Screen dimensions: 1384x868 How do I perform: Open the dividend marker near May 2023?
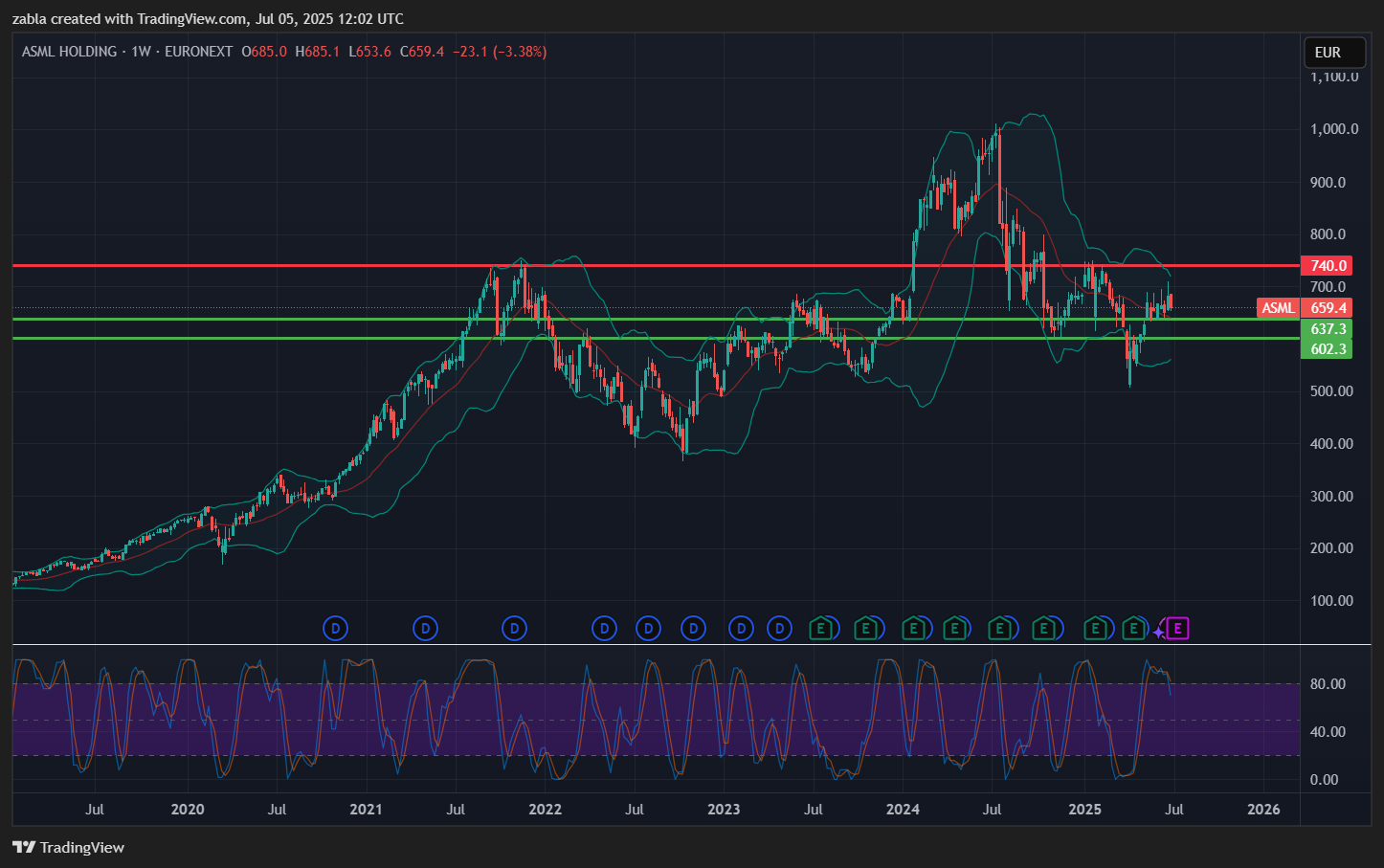[x=780, y=629]
